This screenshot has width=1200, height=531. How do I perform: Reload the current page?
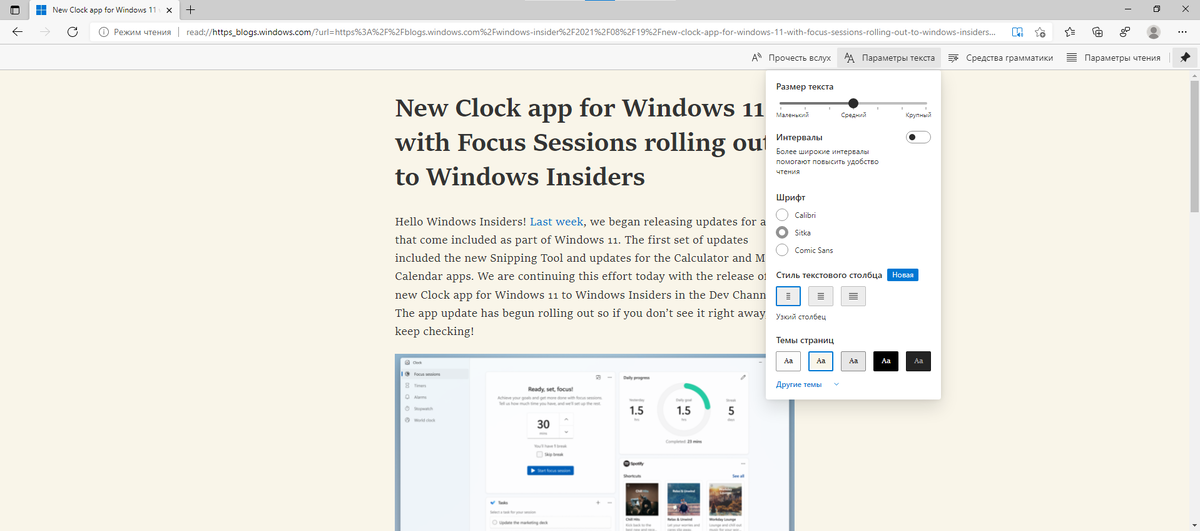(x=72, y=32)
